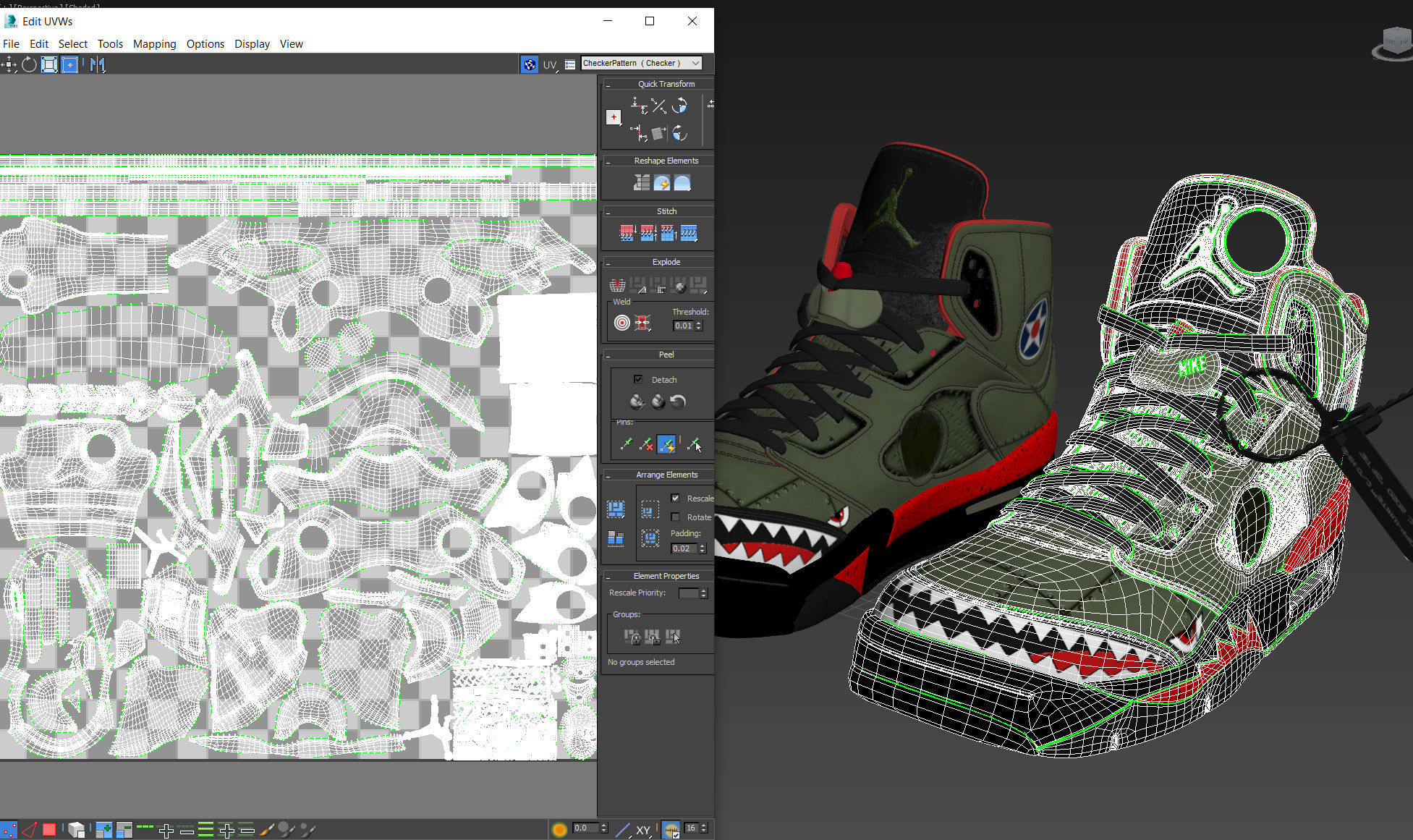Toggle Polygon sub-object mode red square
The image size is (1413, 840).
(x=49, y=830)
